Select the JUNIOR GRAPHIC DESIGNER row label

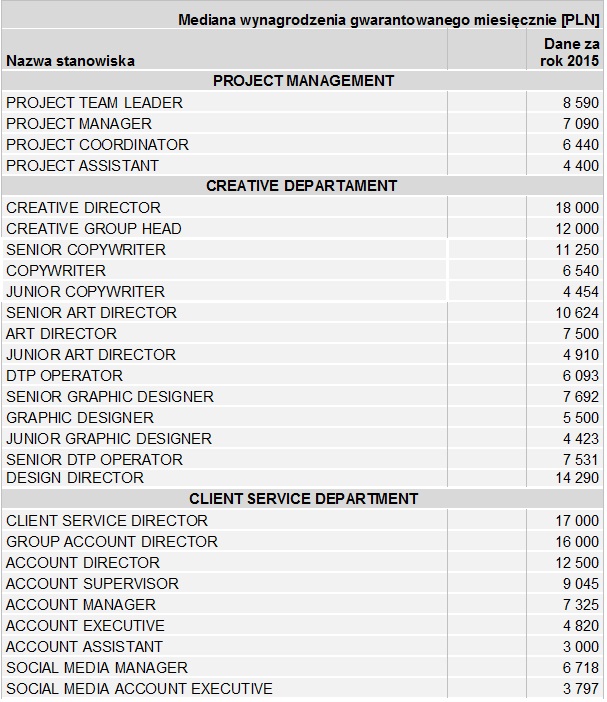pyautogui.click(x=109, y=439)
